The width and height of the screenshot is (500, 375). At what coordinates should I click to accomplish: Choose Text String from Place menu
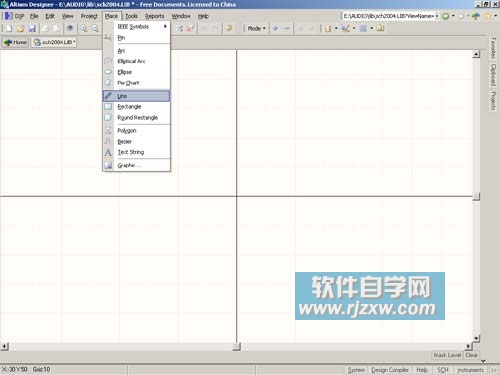click(136, 152)
